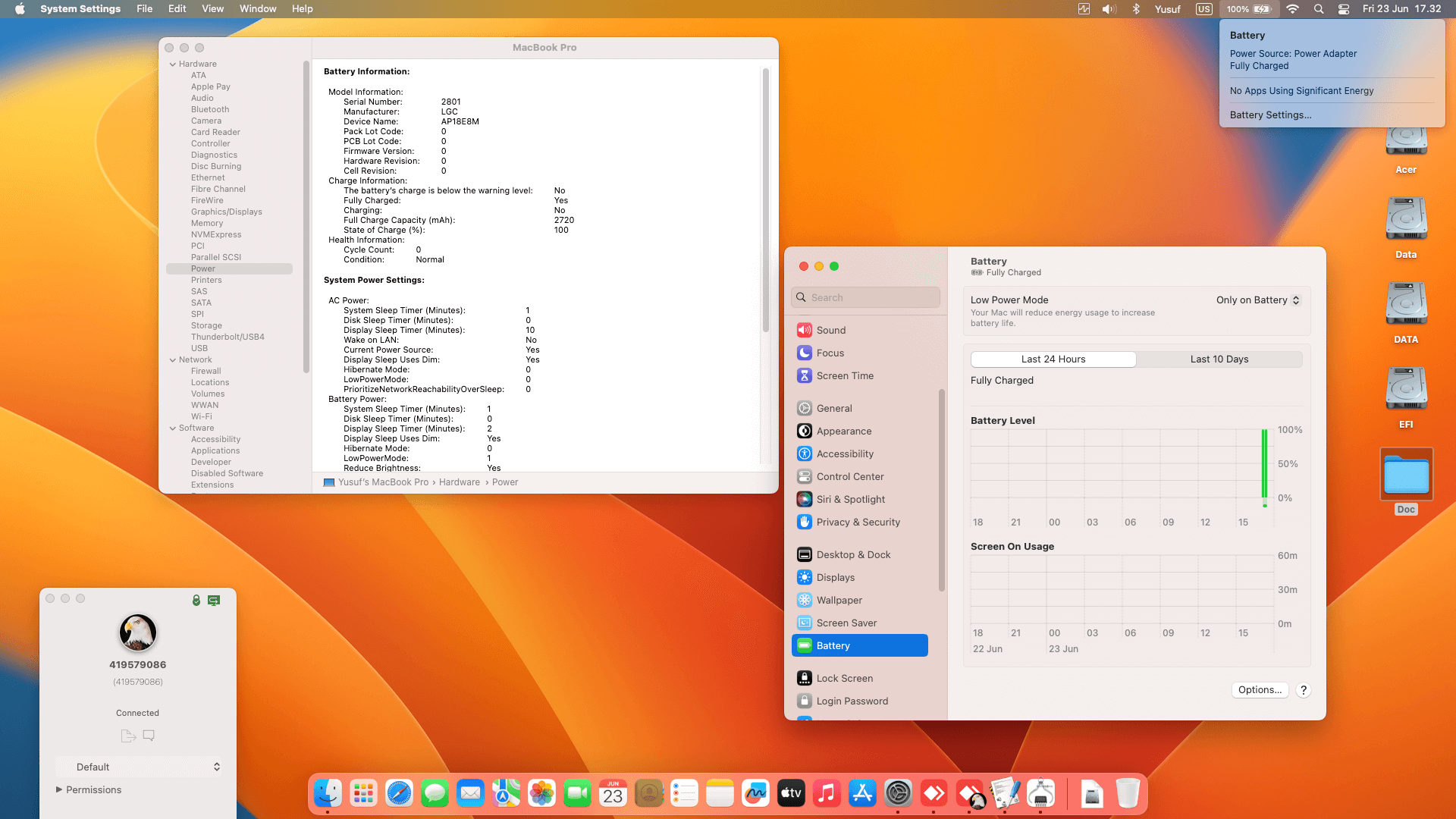Open Lock Screen icon in settings sidebar

point(805,678)
